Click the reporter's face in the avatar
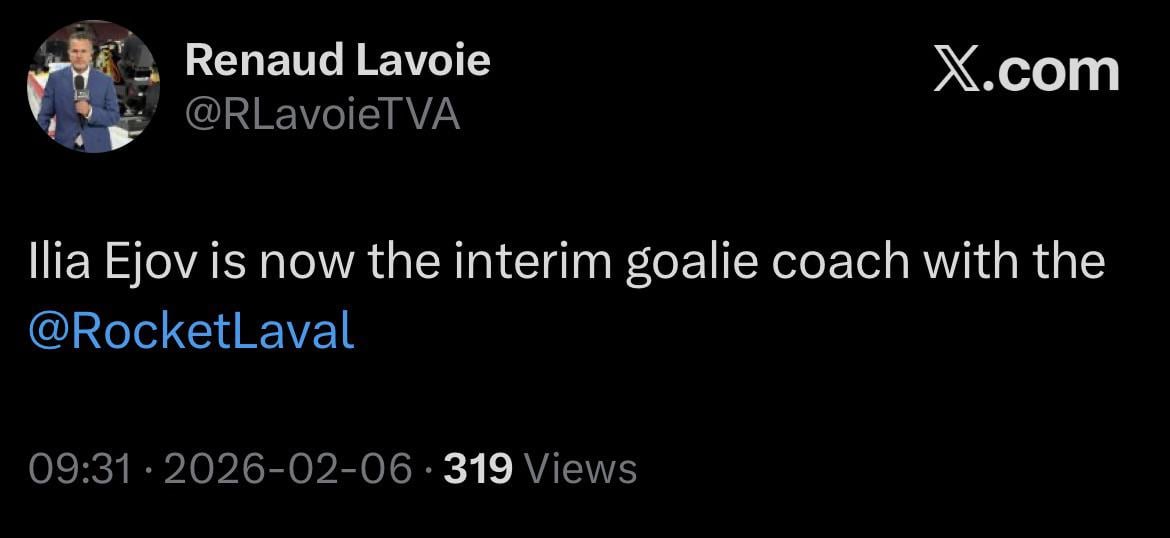This screenshot has width=1170, height=538. [x=81, y=57]
